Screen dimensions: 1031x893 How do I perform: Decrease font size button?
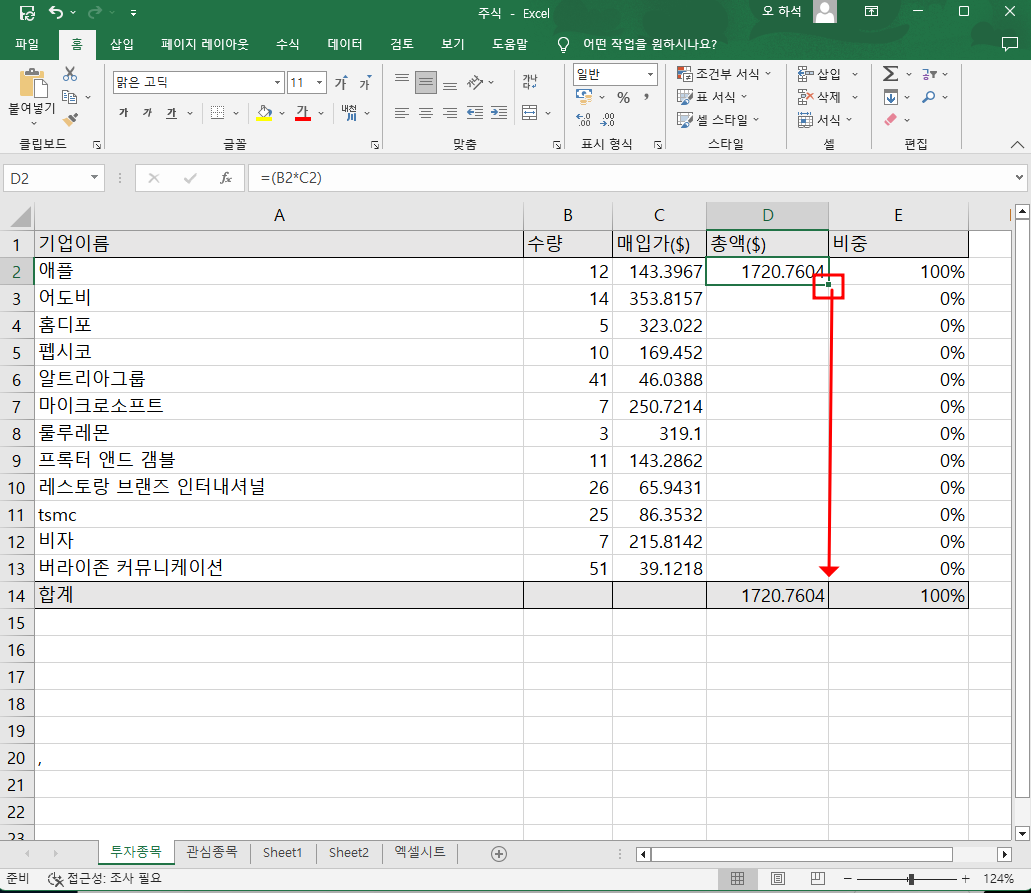(x=365, y=82)
